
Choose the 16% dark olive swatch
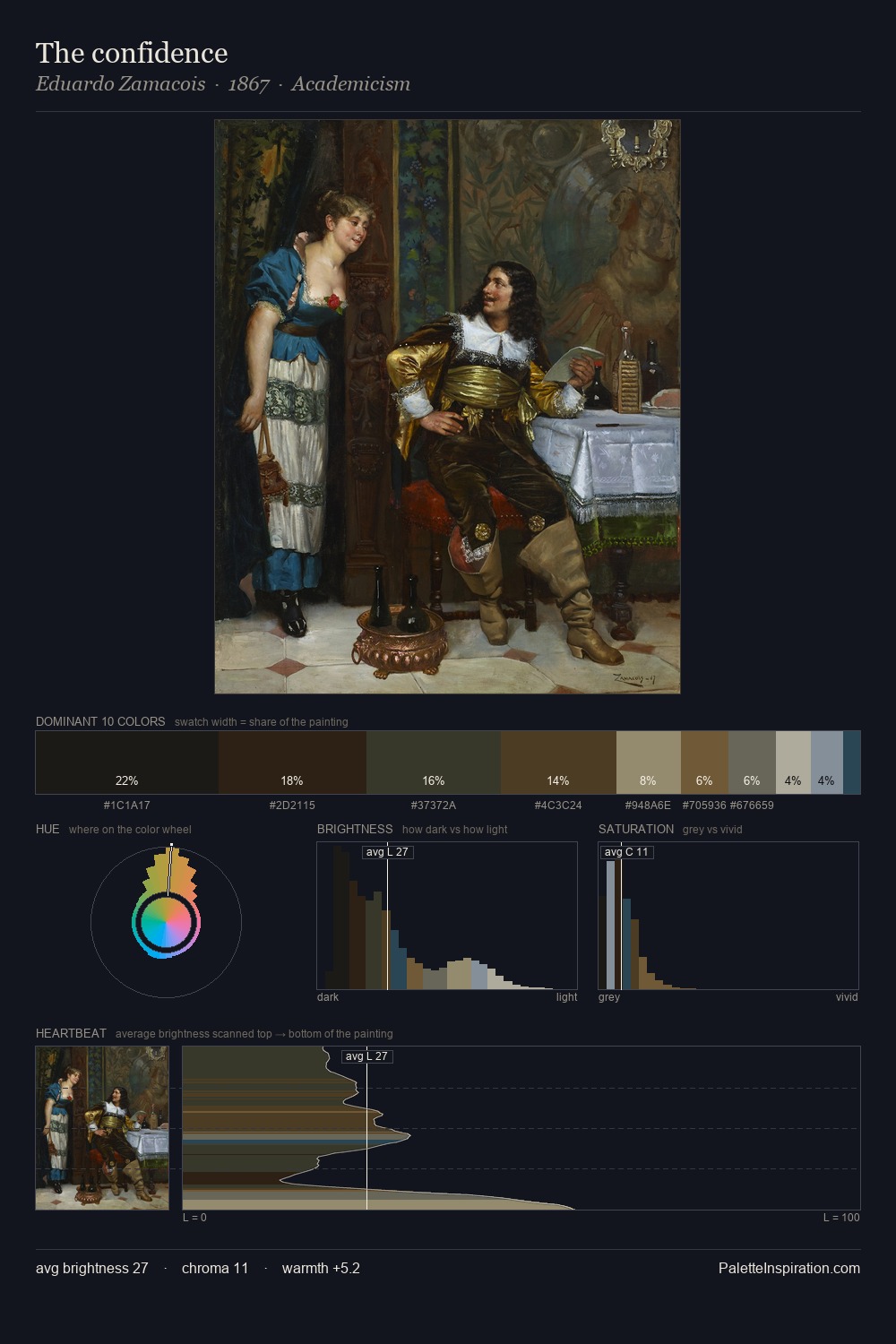(x=434, y=762)
